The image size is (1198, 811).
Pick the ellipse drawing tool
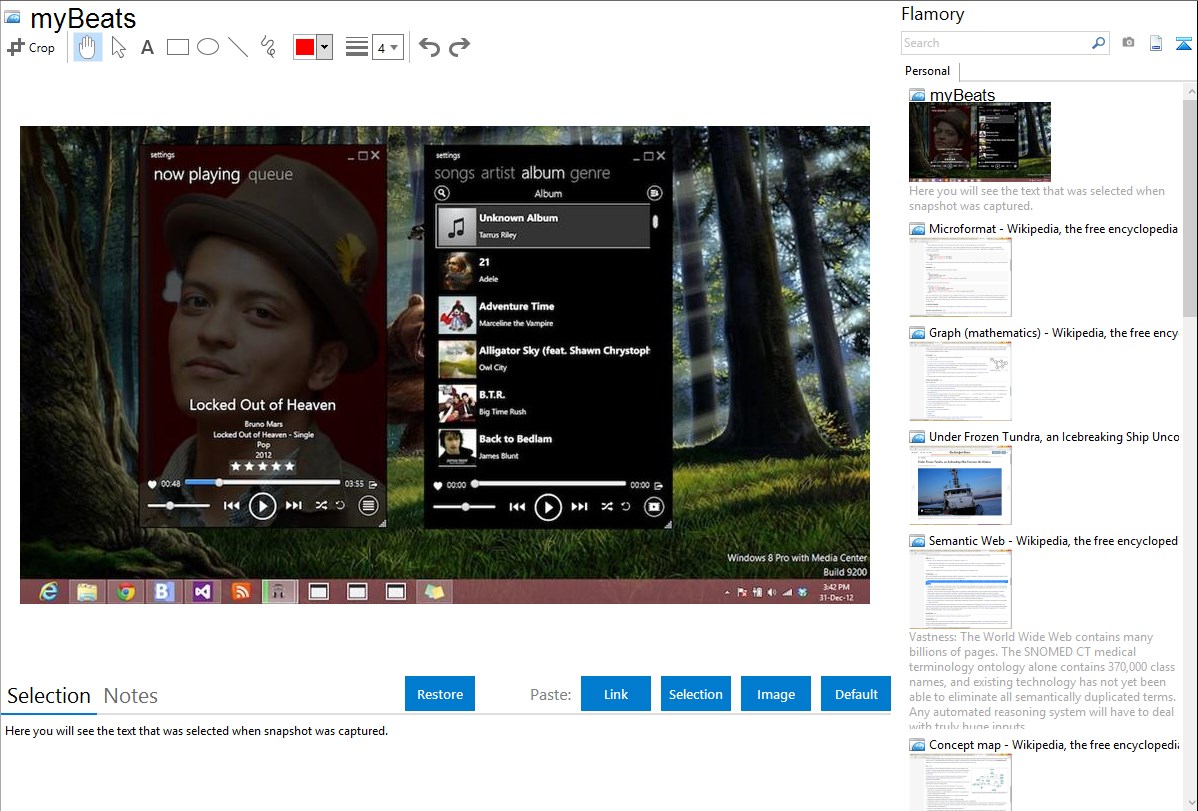coord(208,47)
